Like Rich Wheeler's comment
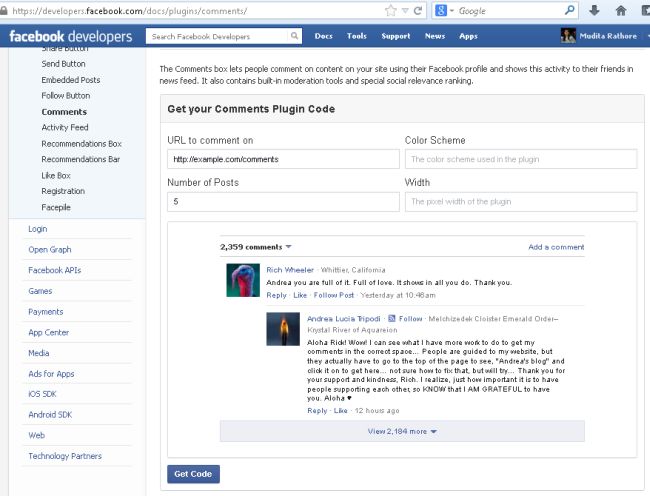 coord(300,295)
